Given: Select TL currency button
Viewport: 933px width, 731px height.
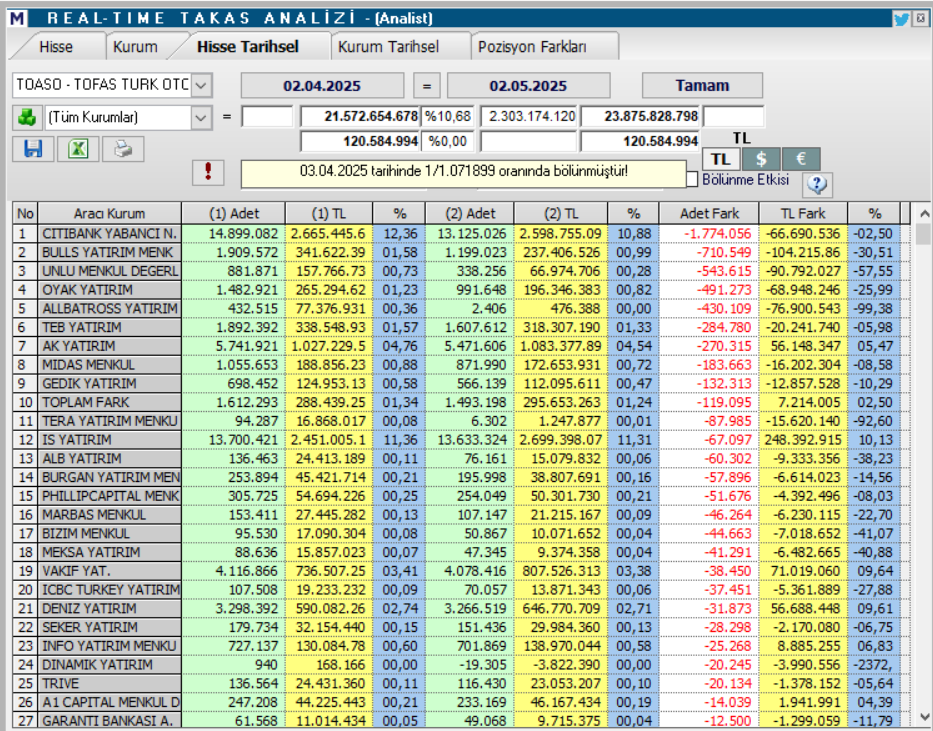Looking at the screenshot, I should coord(721,159).
